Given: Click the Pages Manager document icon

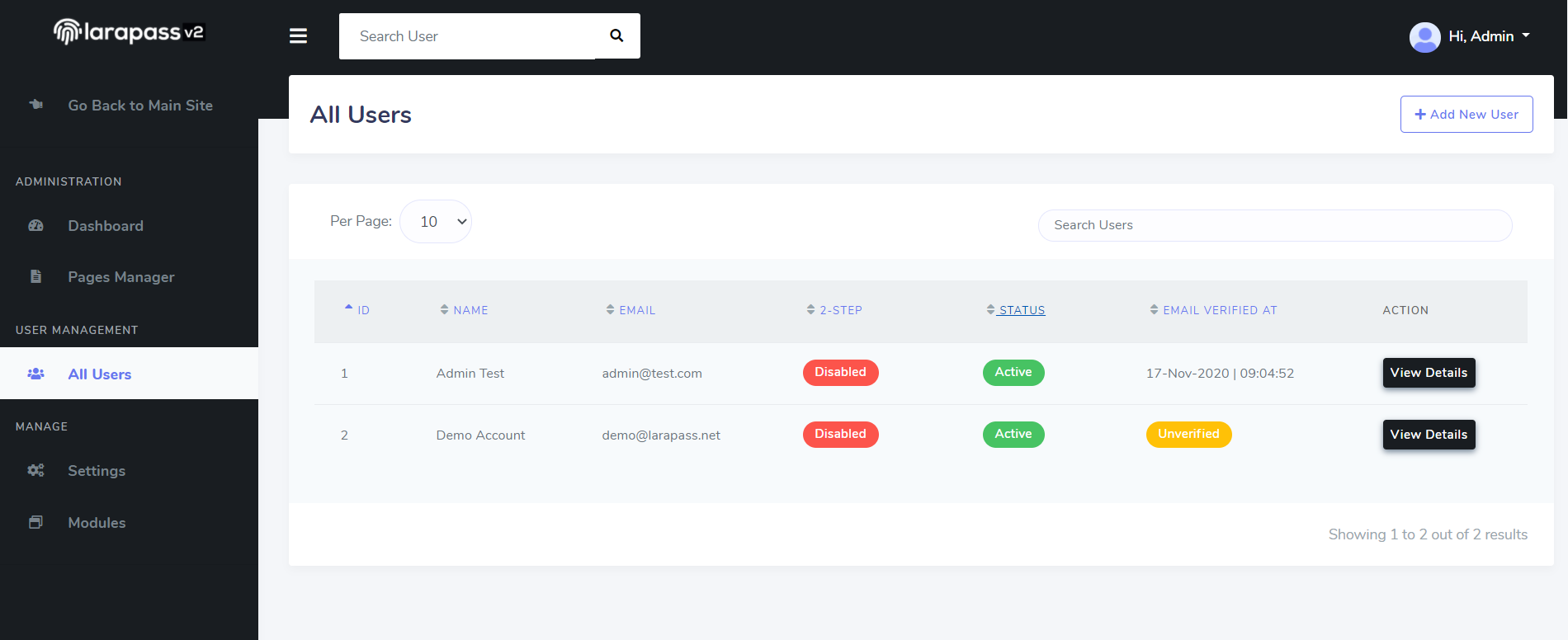Looking at the screenshot, I should (35, 276).
